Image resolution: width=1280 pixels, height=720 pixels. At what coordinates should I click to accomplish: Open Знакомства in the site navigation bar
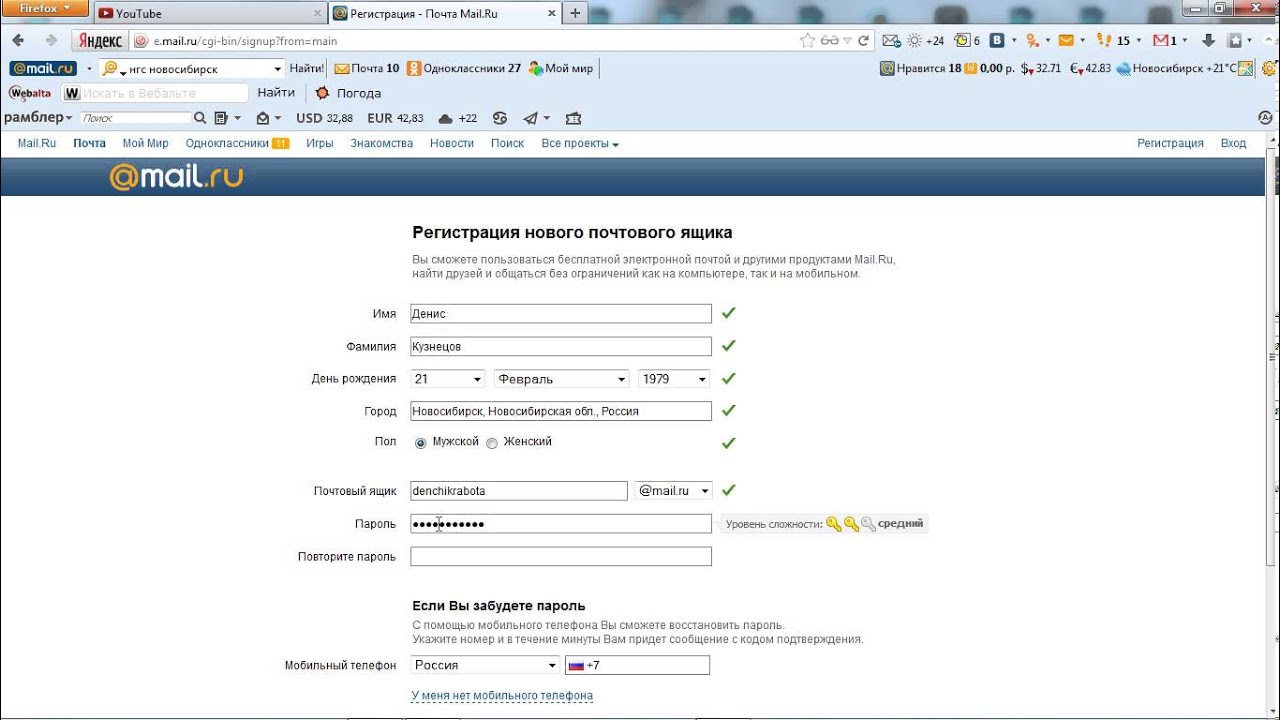tap(382, 144)
